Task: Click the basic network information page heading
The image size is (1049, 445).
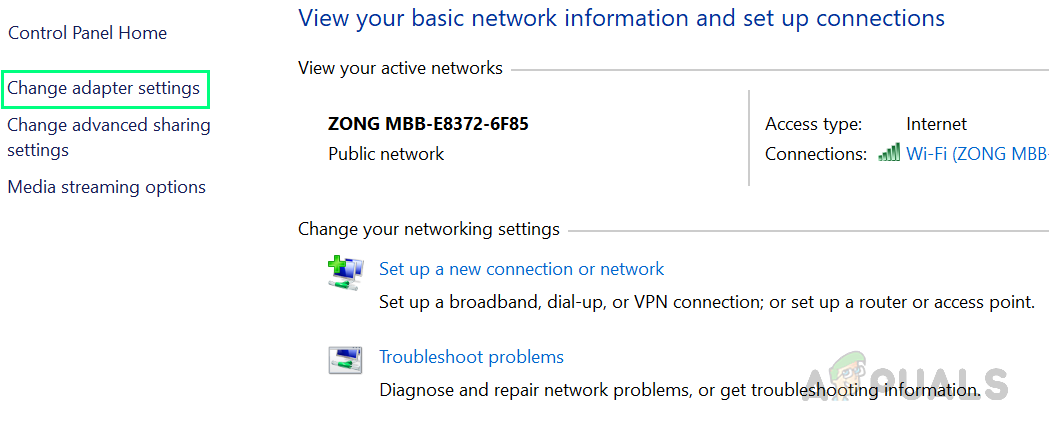Action: tap(621, 18)
